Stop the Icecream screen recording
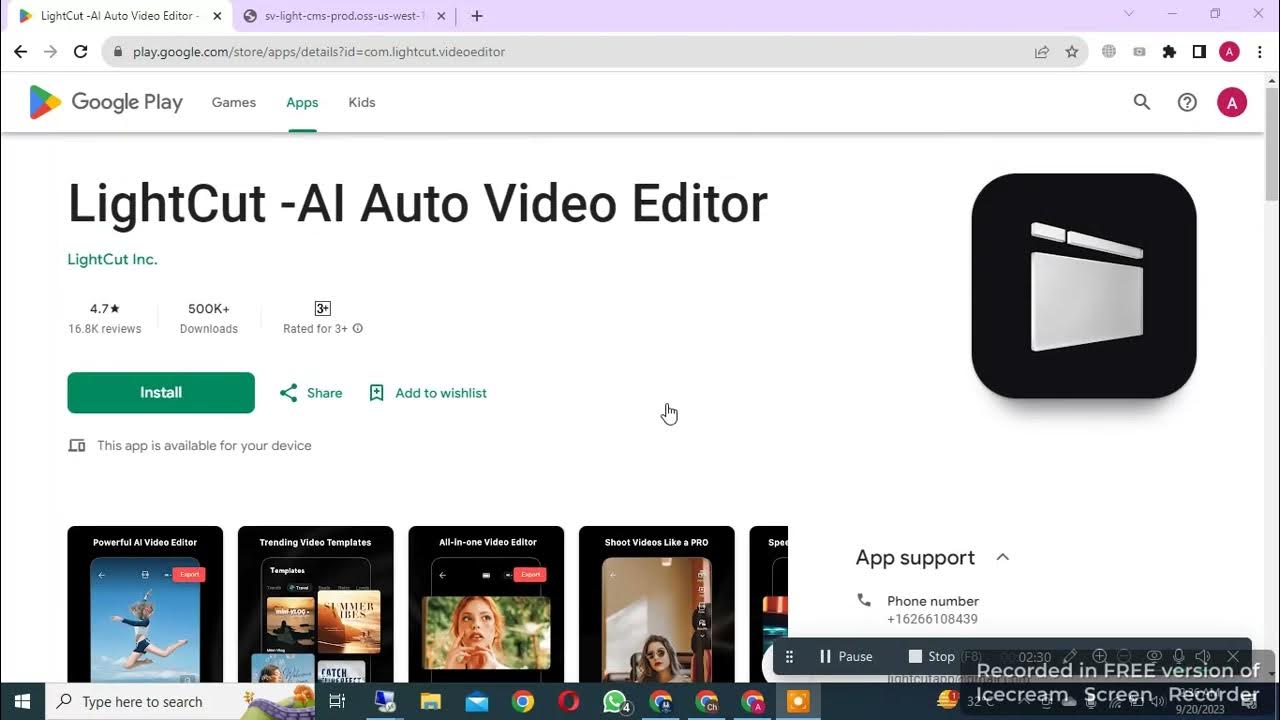The image size is (1280, 720). [931, 657]
